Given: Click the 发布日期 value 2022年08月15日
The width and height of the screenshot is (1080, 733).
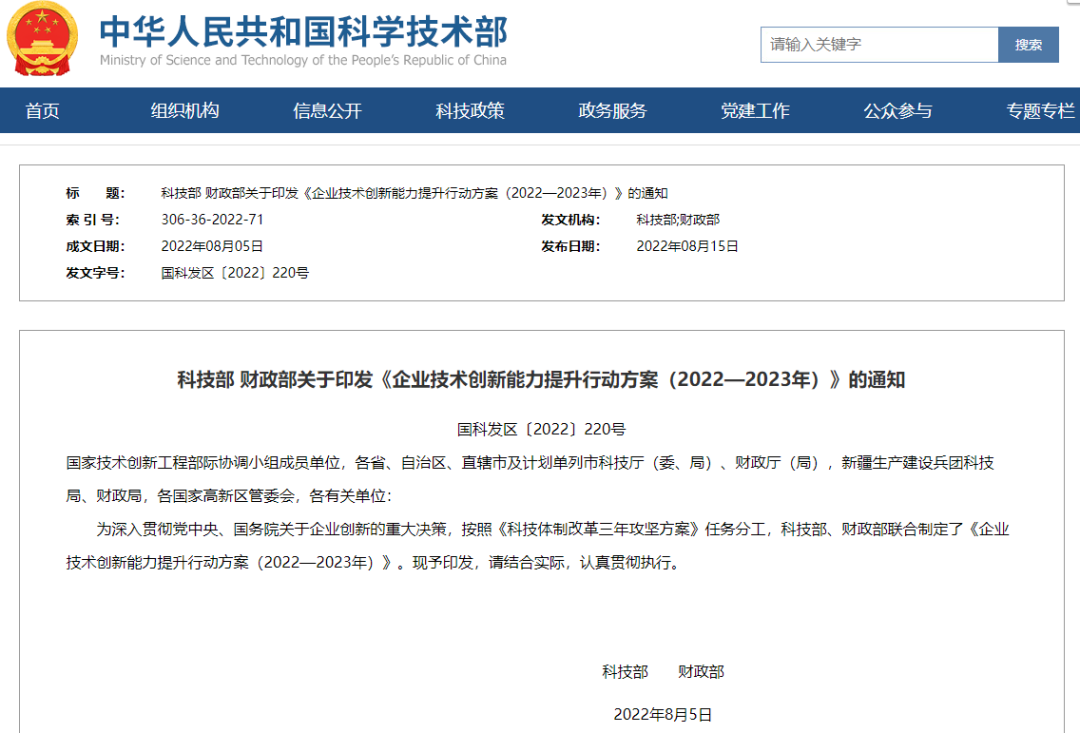Looking at the screenshot, I should pyautogui.click(x=687, y=246).
